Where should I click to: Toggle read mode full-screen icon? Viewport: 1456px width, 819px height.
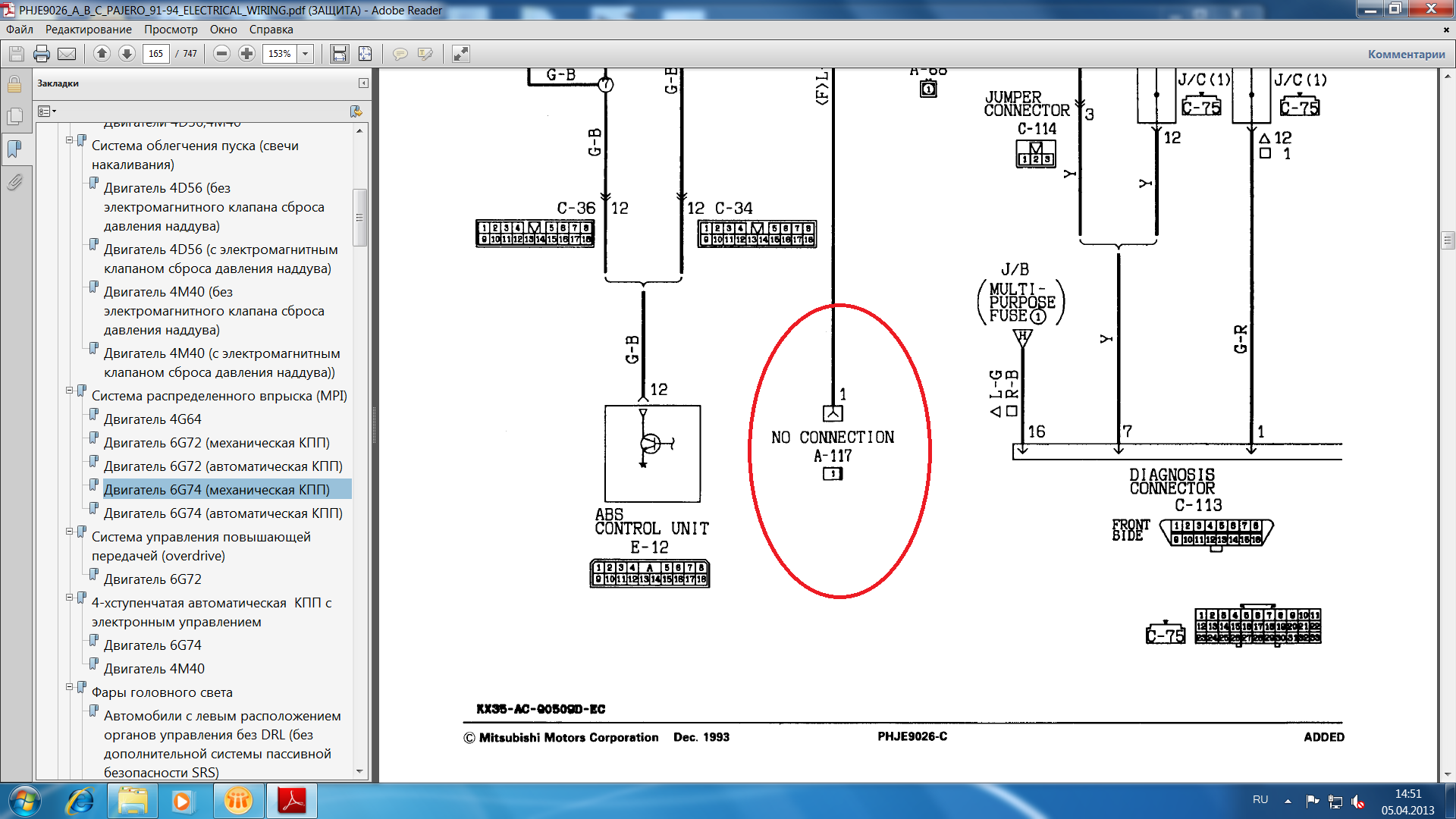[460, 54]
